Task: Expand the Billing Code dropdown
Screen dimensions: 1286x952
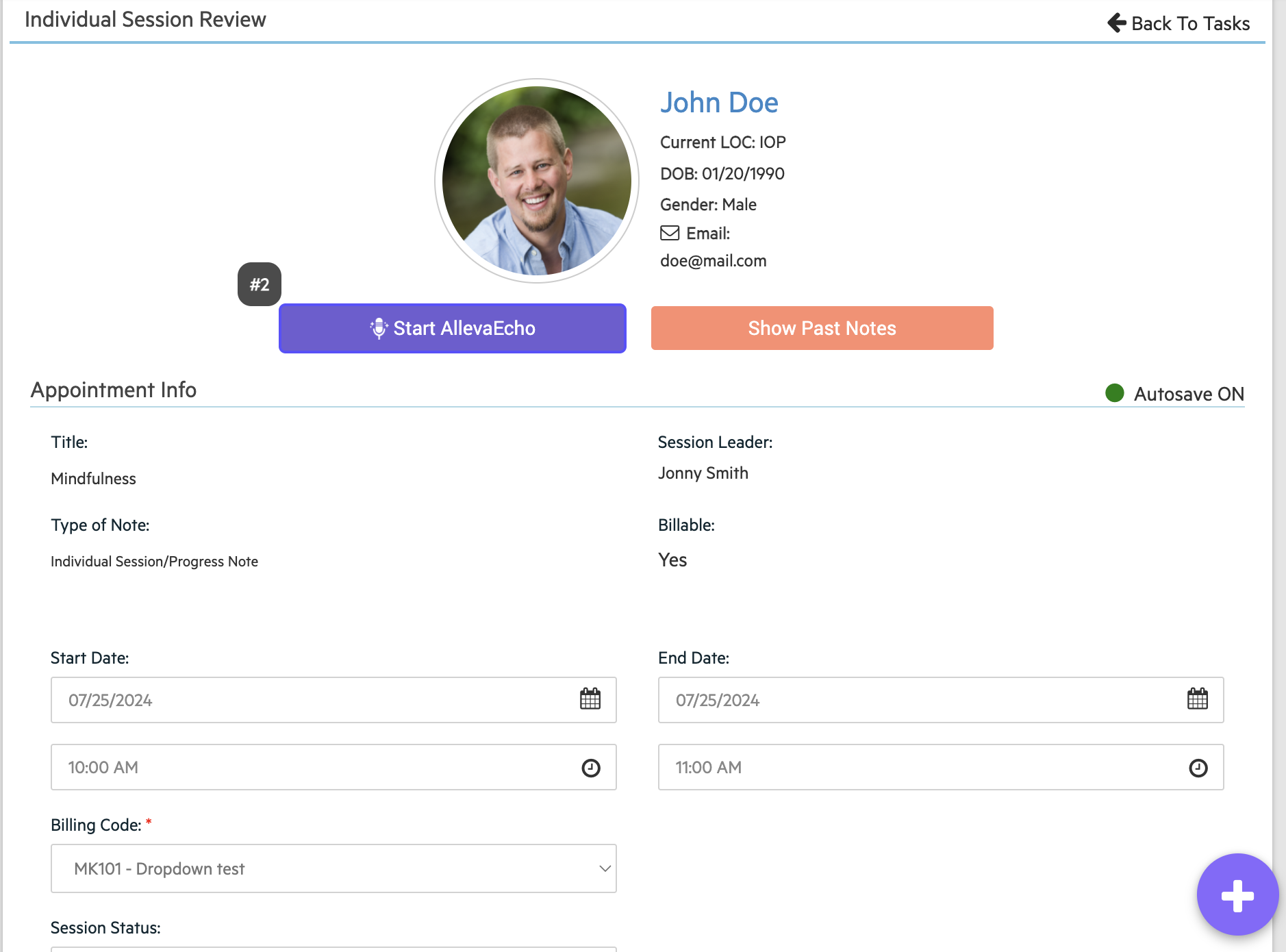Action: 333,868
